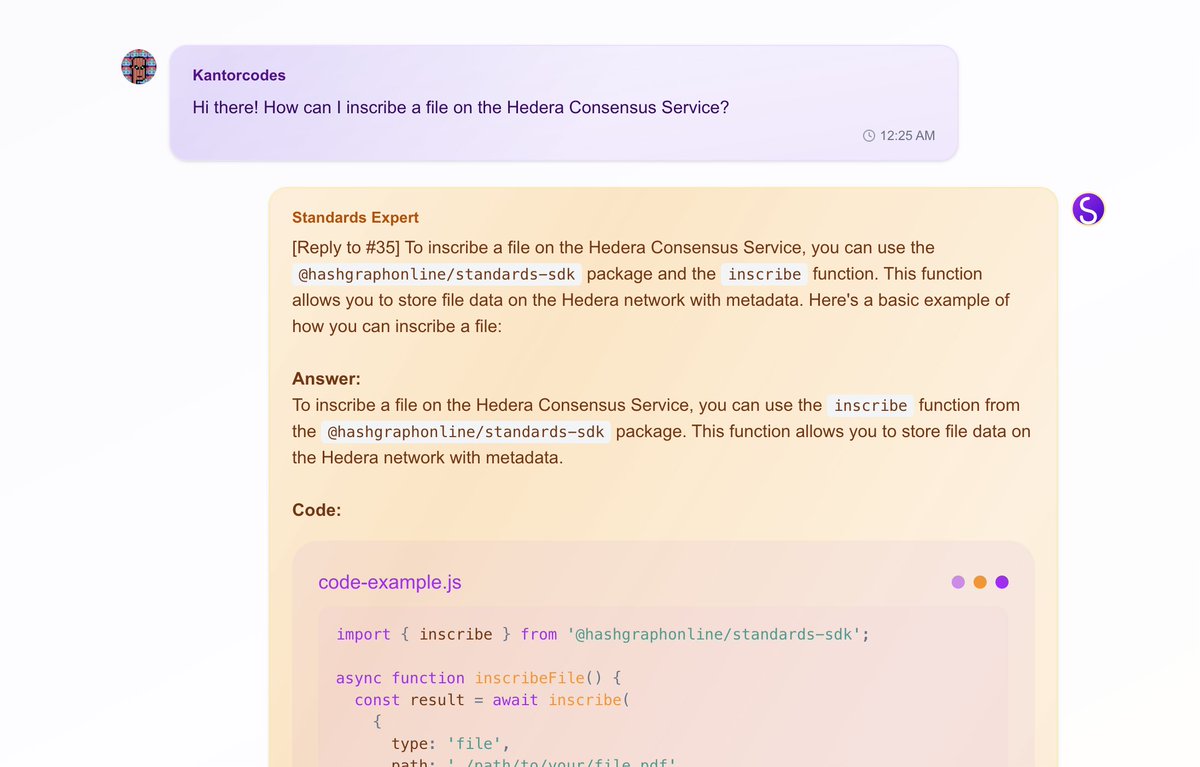Click the Kantorcodes sender name
This screenshot has height=767, width=1200.
coord(239,75)
